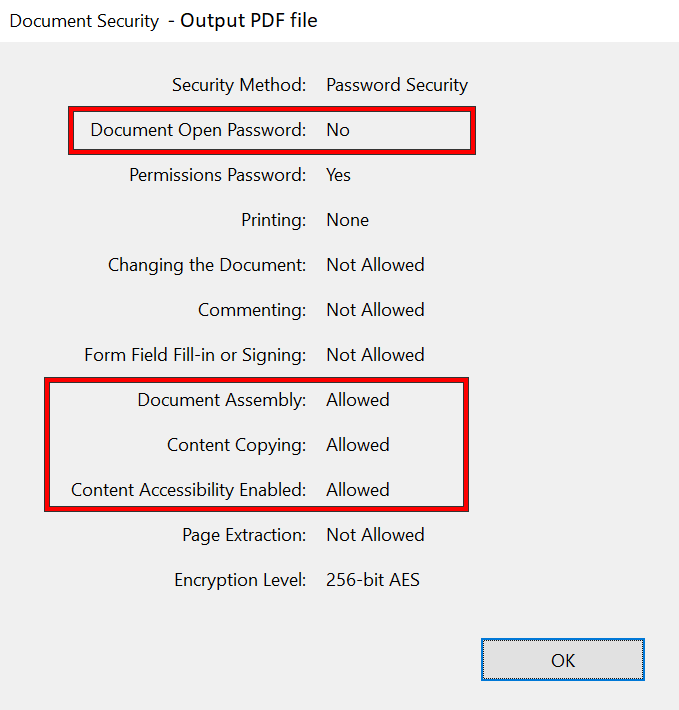679x710 pixels.
Task: Click the Changing the Document label
Action: [207, 265]
